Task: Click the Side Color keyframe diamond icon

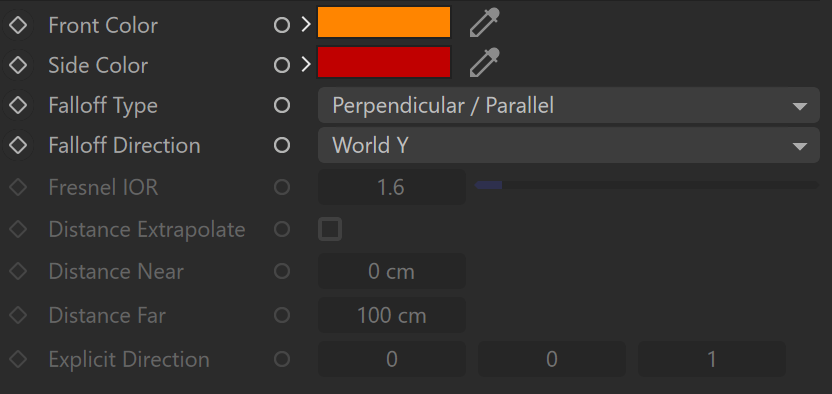Action: click(x=18, y=65)
